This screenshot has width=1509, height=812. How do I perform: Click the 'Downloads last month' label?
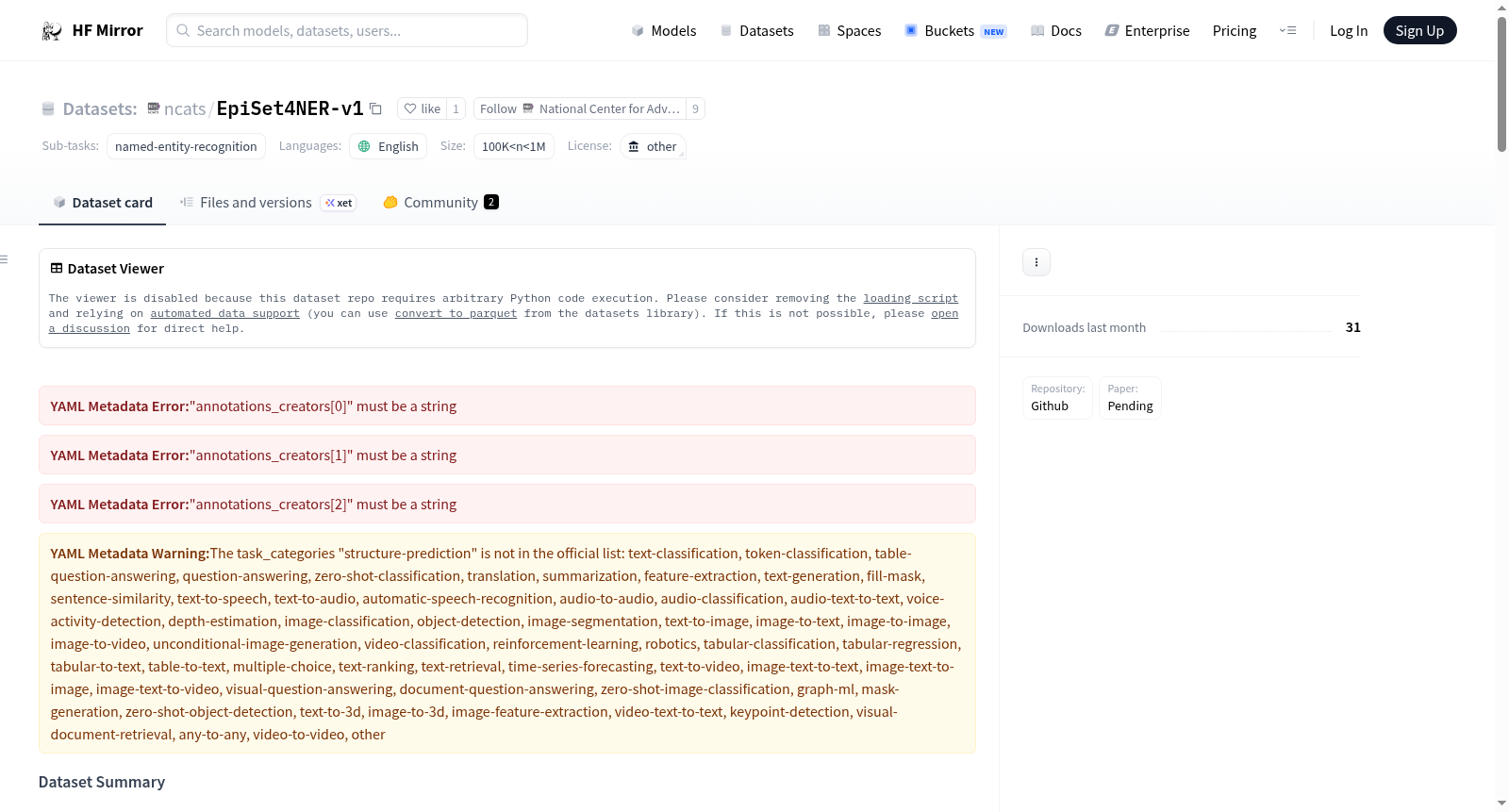1085,327
